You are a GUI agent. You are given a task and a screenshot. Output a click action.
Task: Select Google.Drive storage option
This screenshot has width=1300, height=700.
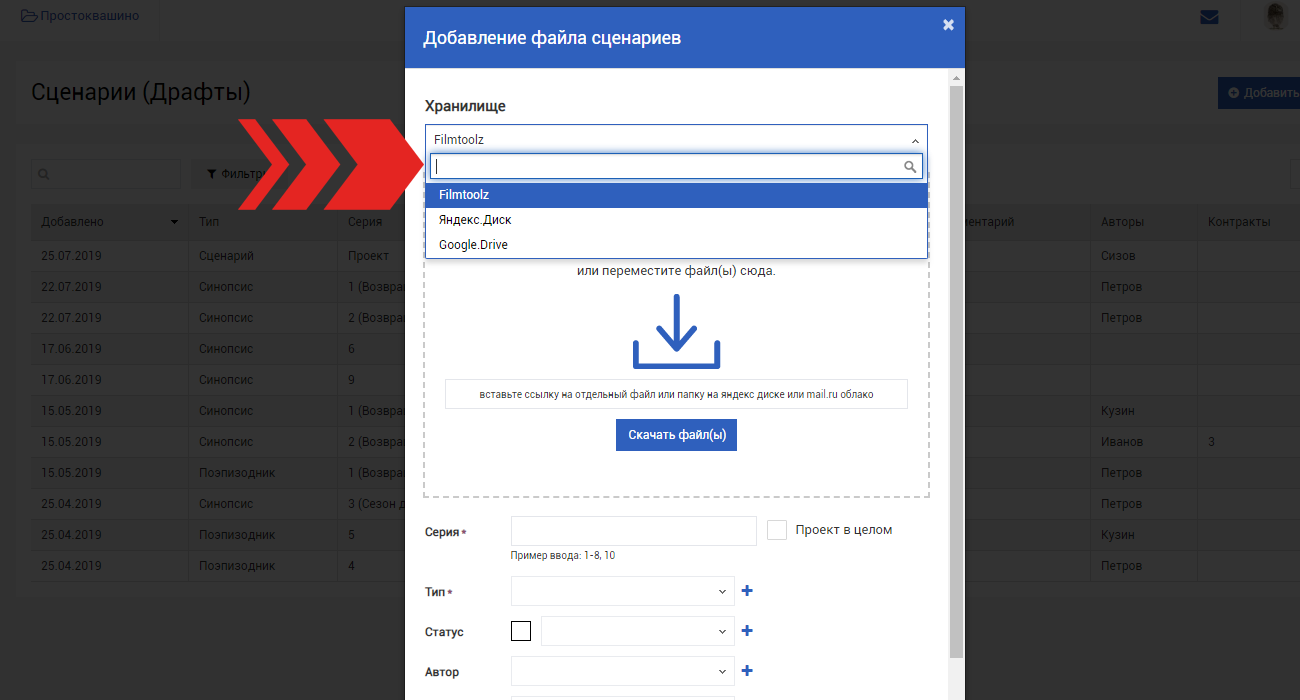pos(676,245)
